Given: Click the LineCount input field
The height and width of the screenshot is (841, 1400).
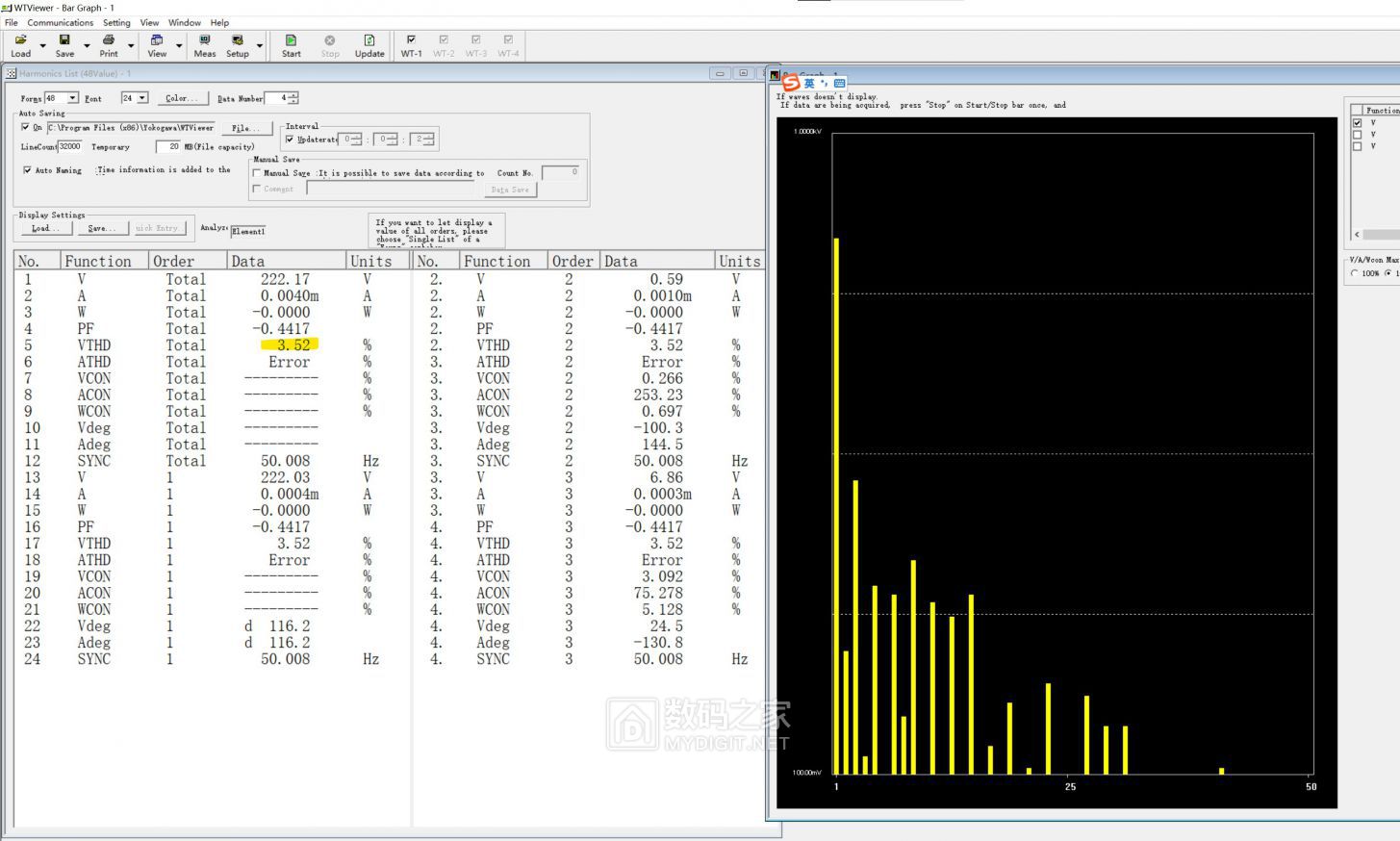Looking at the screenshot, I should click(x=70, y=147).
